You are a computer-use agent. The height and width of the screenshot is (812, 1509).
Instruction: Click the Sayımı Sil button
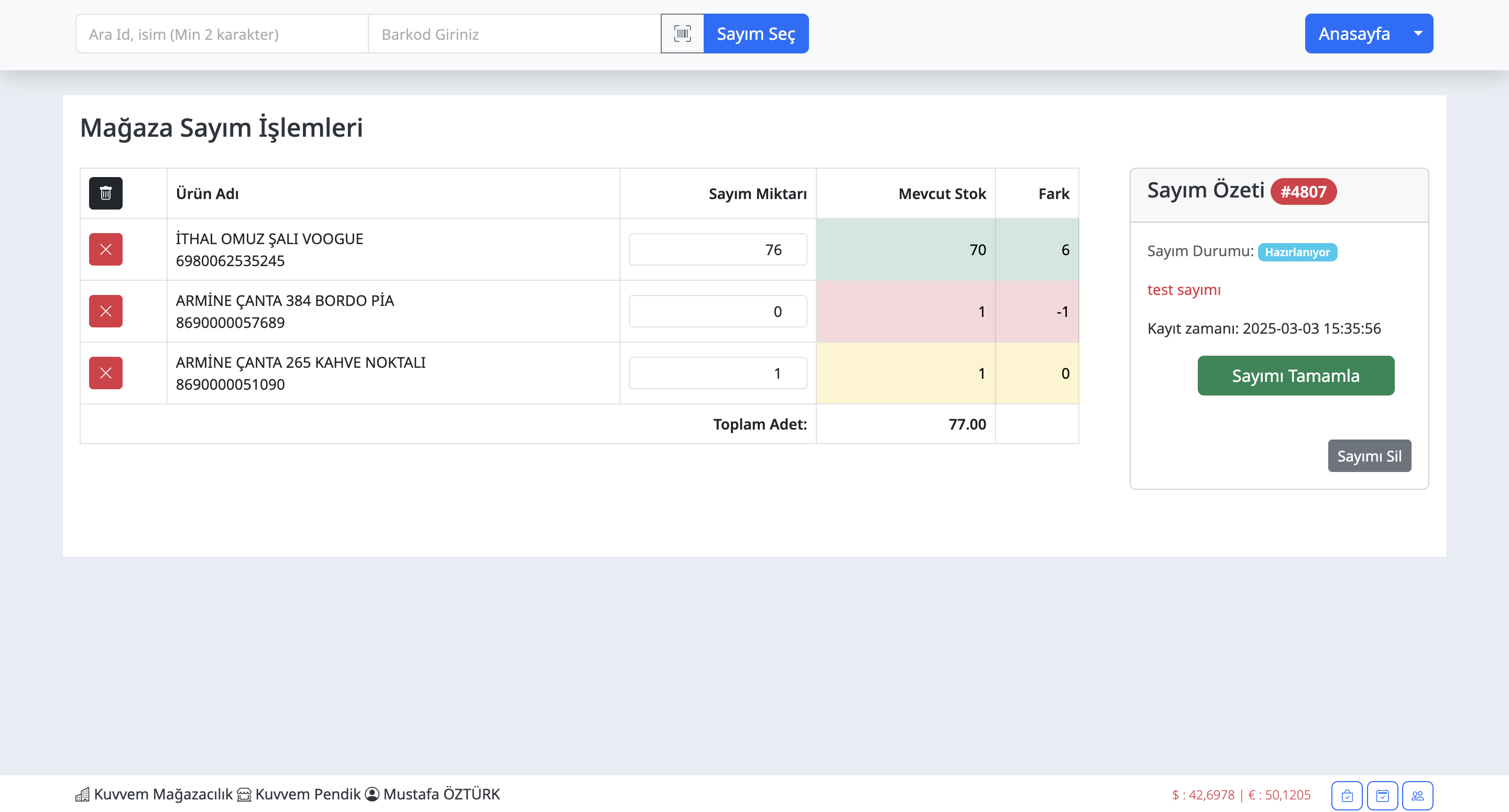[1369, 456]
